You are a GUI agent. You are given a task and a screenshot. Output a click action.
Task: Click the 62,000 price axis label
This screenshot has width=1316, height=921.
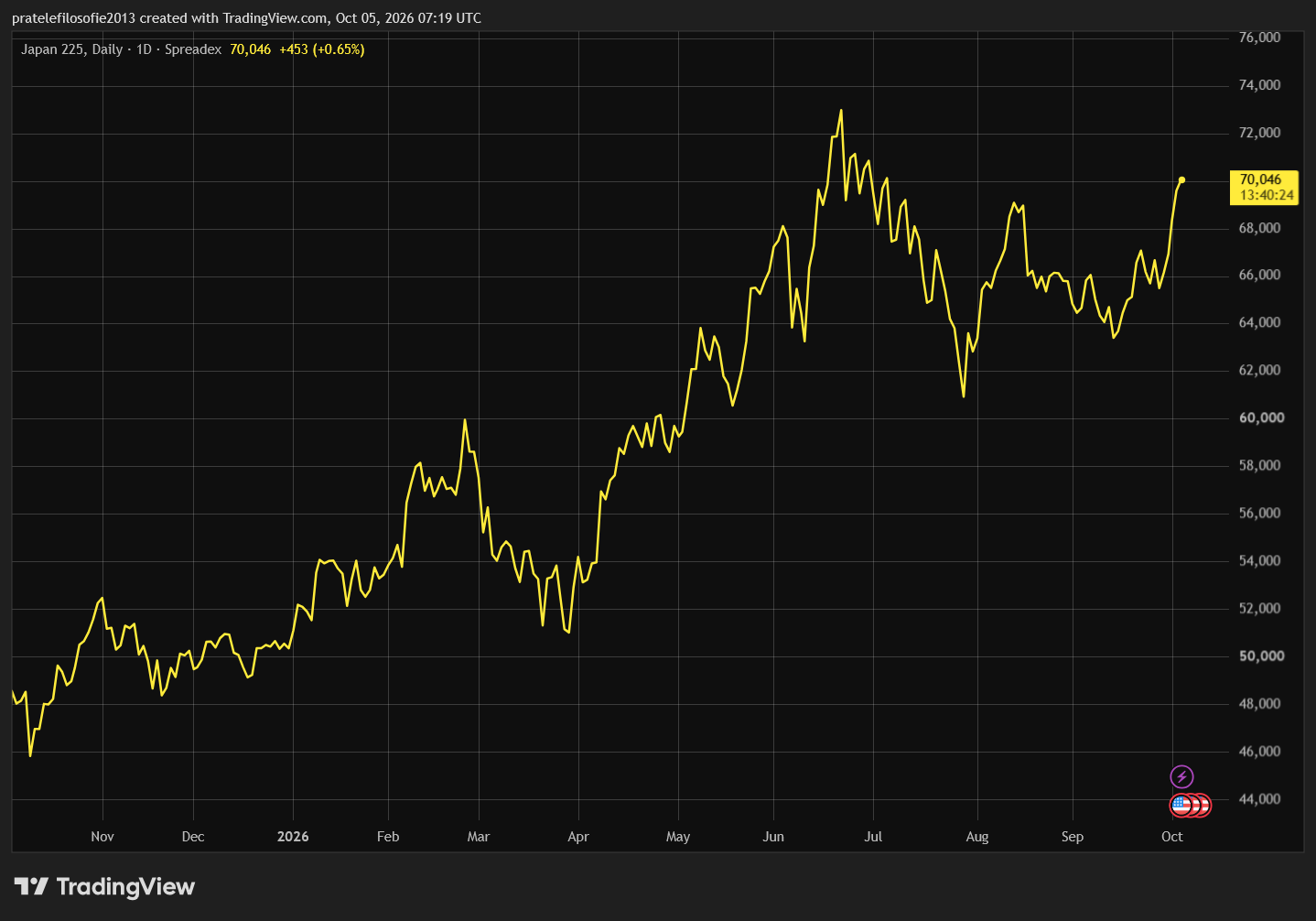[x=1259, y=371]
